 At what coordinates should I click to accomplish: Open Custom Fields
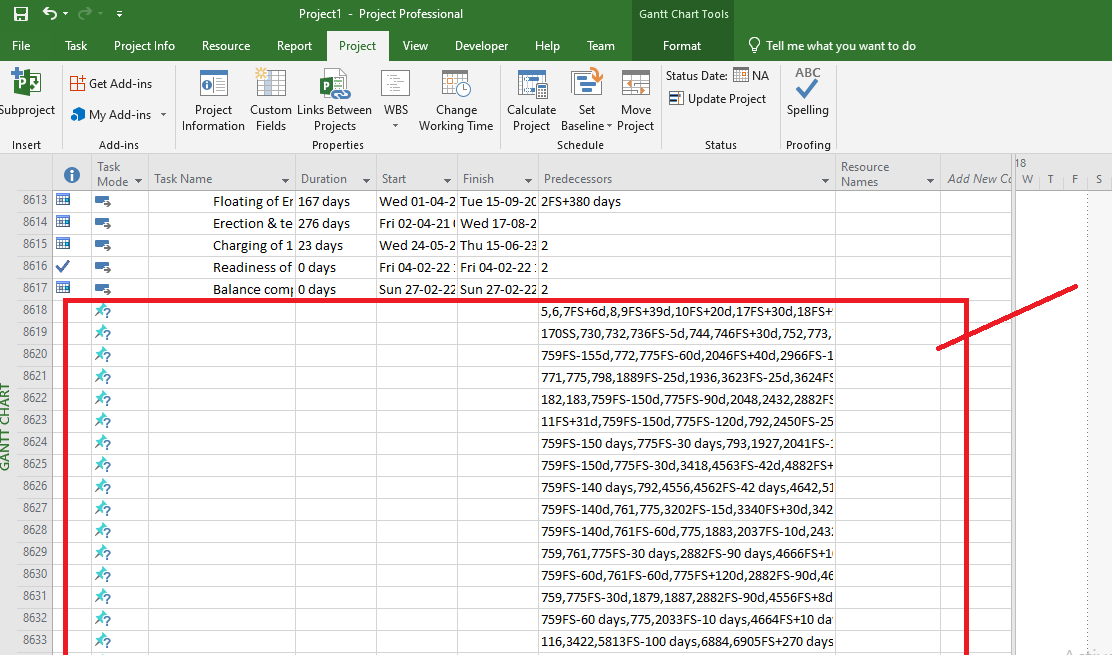pos(270,99)
